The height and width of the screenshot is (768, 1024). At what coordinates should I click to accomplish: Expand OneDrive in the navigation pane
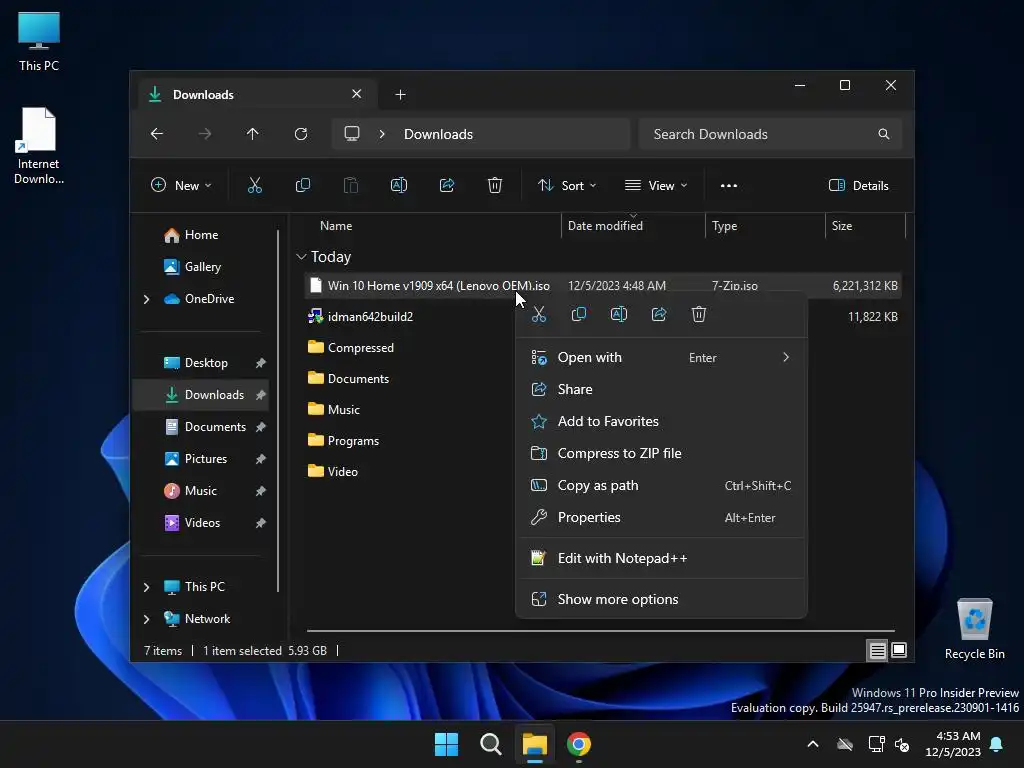(x=146, y=299)
